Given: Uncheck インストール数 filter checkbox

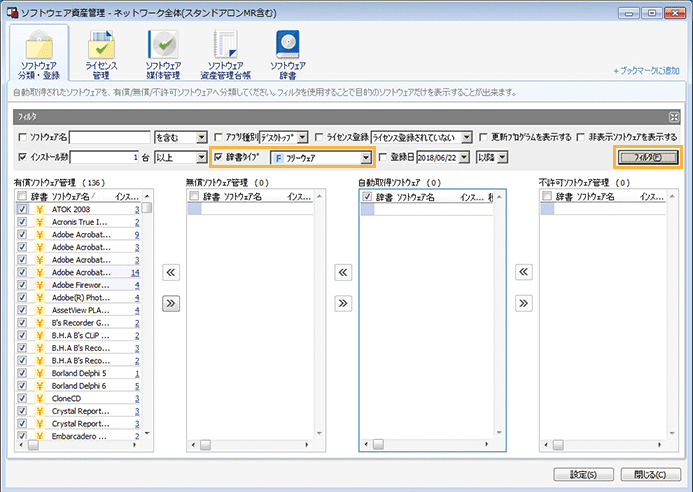Looking at the screenshot, I should [23, 157].
